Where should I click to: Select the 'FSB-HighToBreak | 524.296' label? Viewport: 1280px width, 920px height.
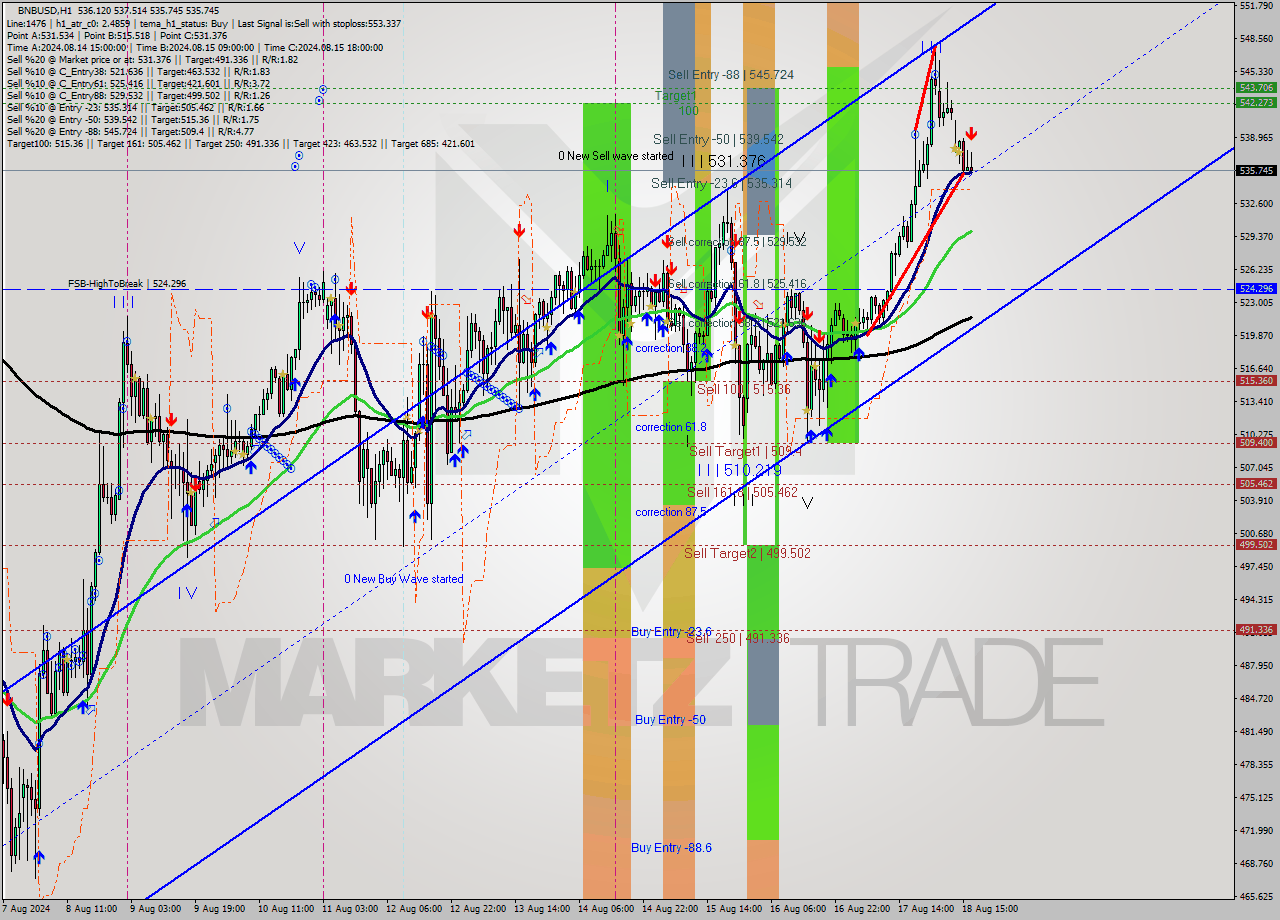(127, 284)
